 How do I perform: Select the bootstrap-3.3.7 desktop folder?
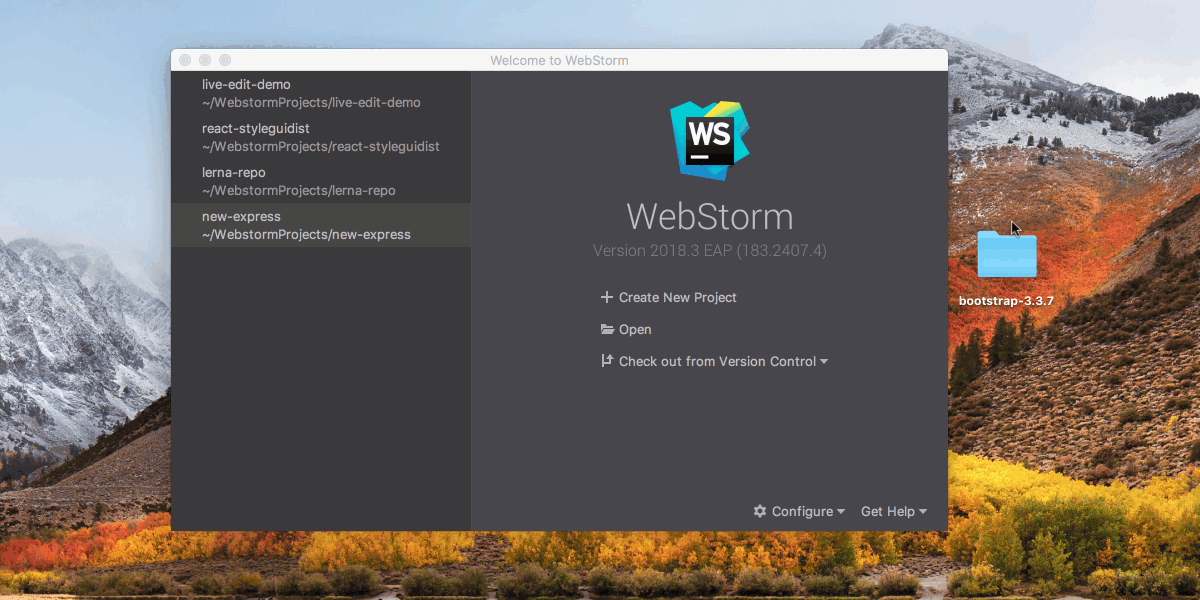[x=1007, y=254]
